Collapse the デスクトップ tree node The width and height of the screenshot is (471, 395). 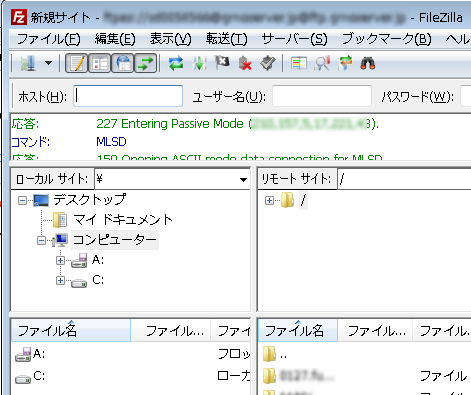22,200
